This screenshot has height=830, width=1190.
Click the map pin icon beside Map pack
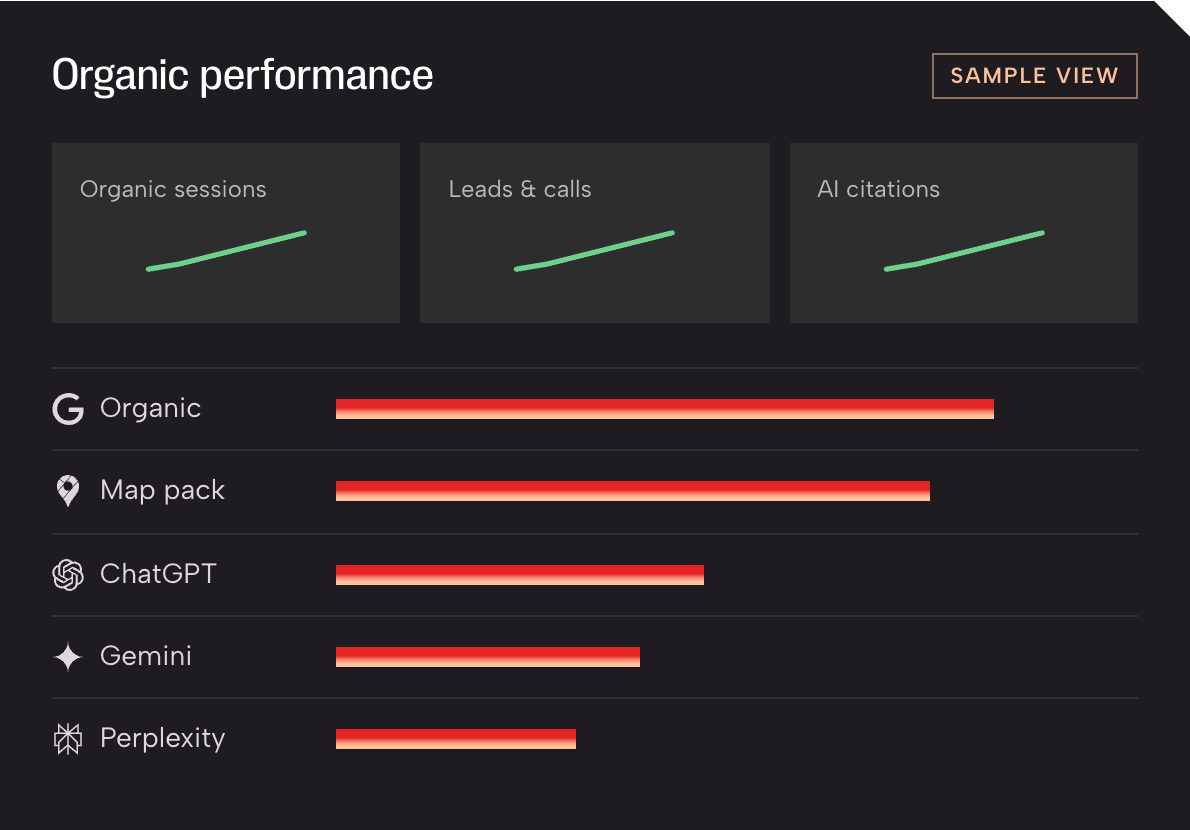coord(68,491)
